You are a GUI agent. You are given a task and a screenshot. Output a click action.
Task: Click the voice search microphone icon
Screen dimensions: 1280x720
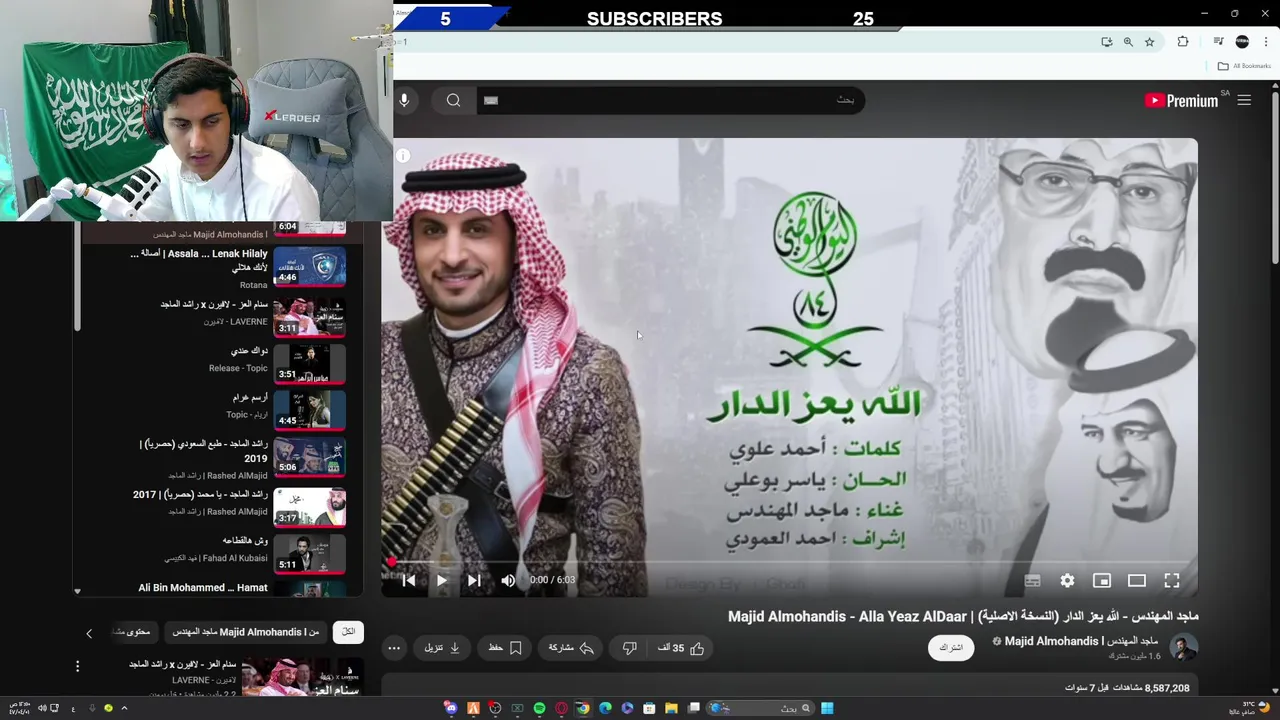tap(404, 100)
